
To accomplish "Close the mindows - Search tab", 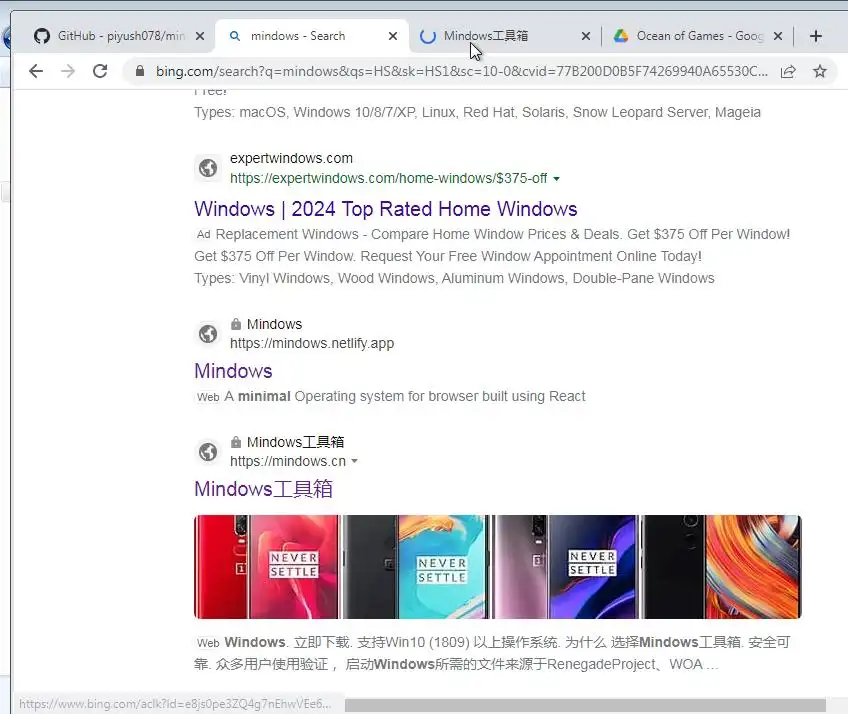I will click(393, 36).
